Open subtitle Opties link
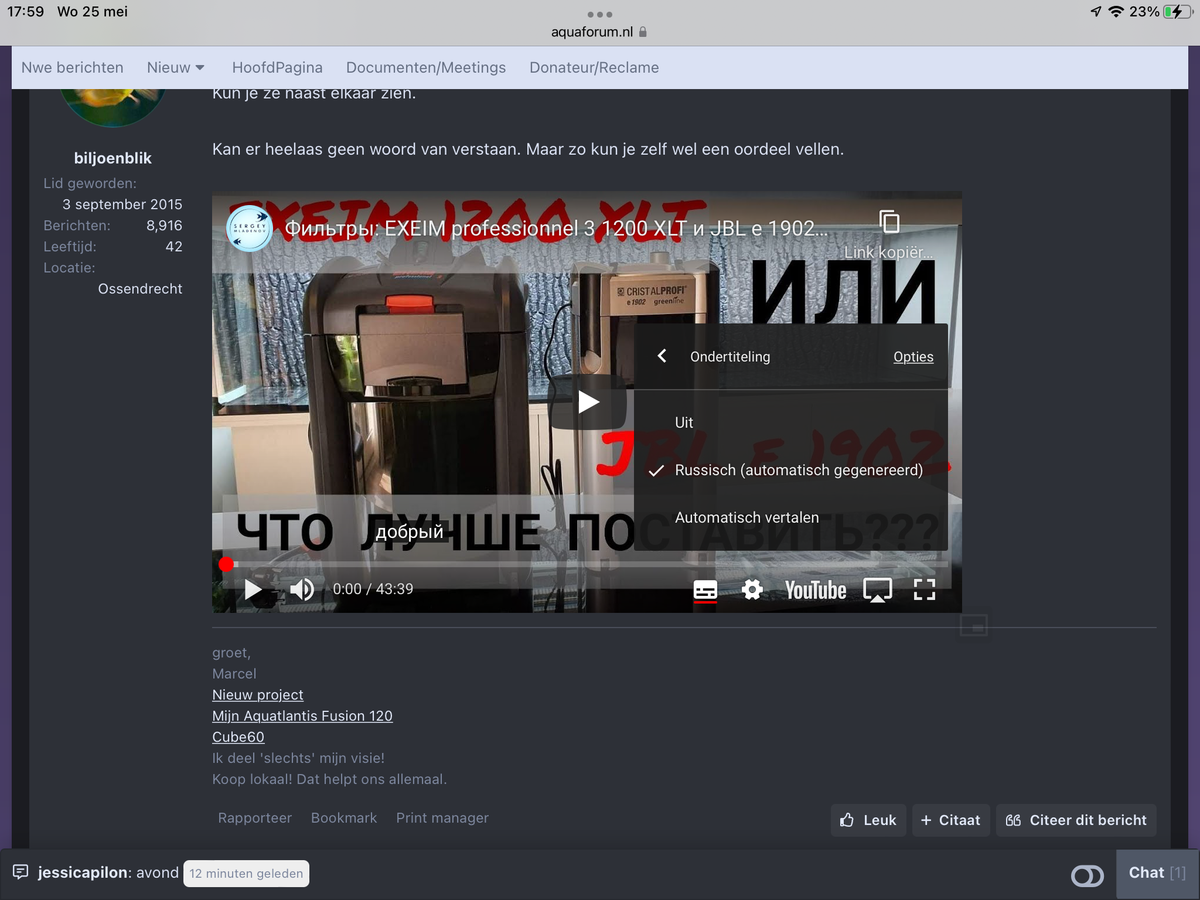This screenshot has height=900, width=1200. click(913, 357)
